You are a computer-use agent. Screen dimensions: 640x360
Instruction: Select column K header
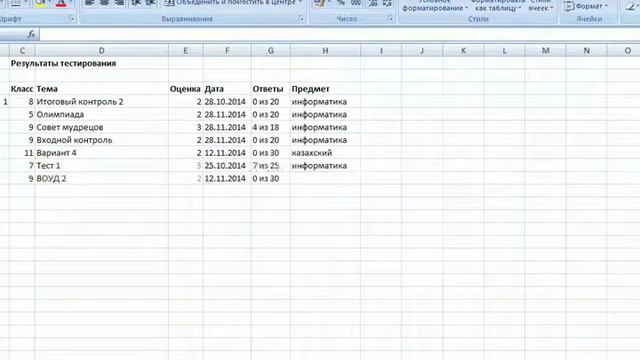tap(463, 51)
